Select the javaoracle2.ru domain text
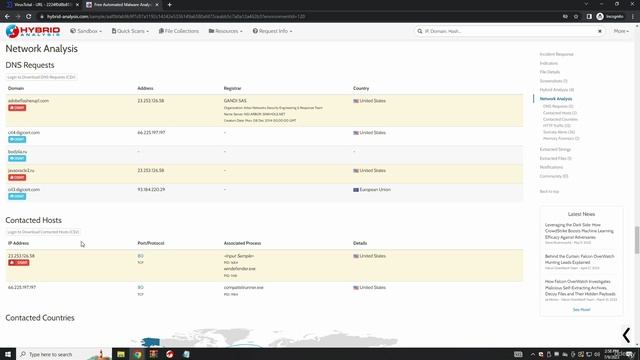Screen dimensions: 640x360 [21, 170]
